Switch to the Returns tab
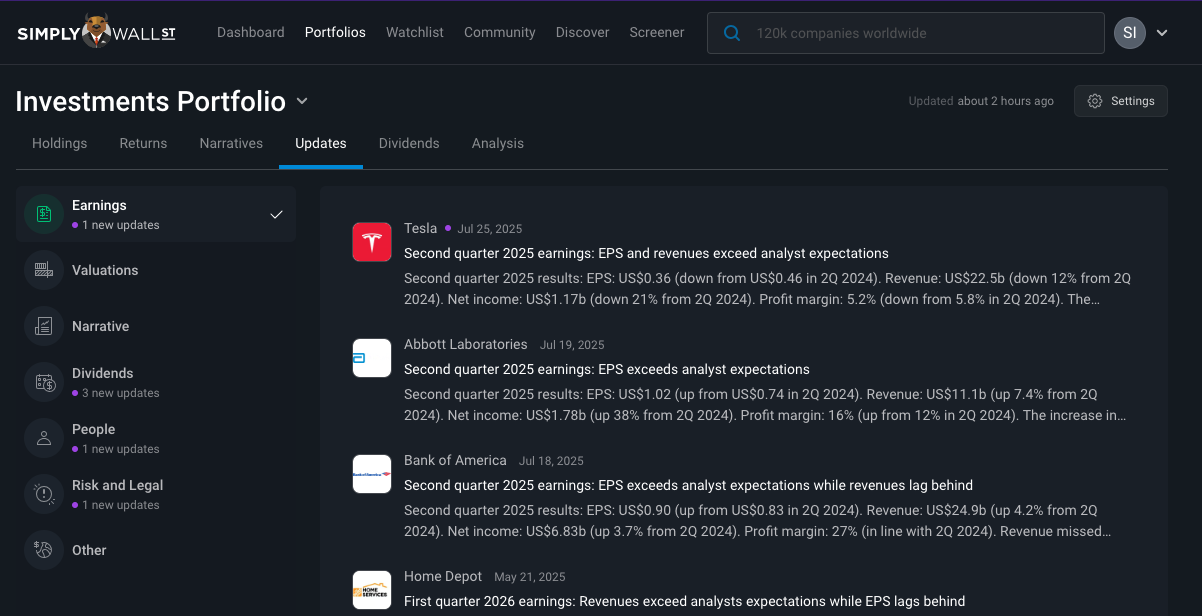The height and width of the screenshot is (616, 1202). pyautogui.click(x=143, y=143)
